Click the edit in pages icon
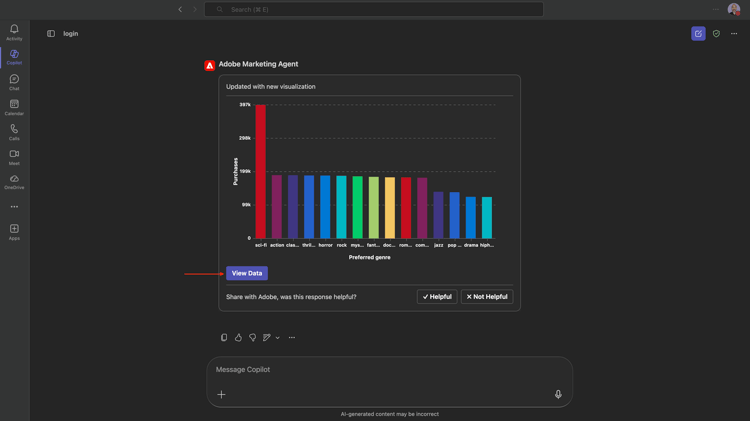Screen dimensions: 750x421 pos(267,337)
